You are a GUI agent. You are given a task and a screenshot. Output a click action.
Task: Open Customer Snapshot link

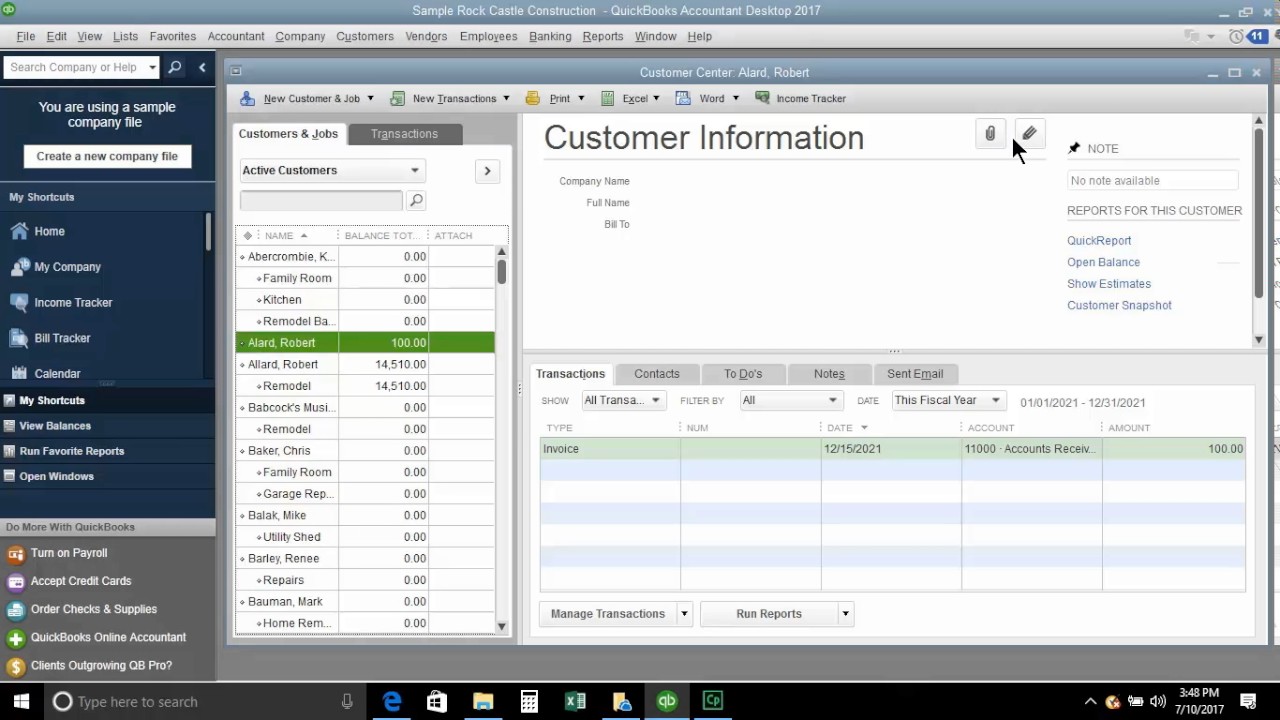tap(1119, 306)
